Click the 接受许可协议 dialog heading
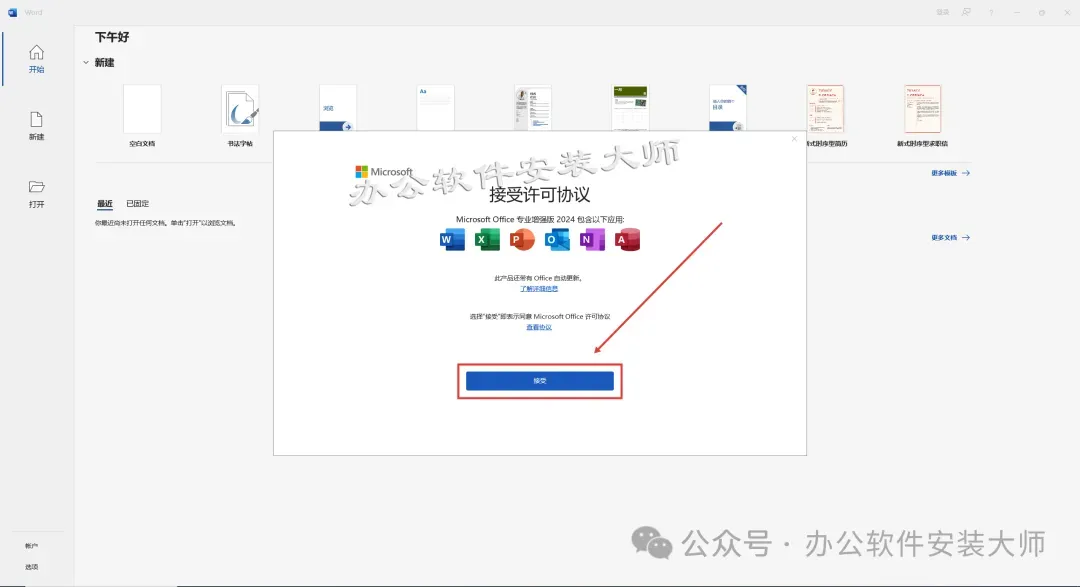This screenshot has height=587, width=1080. [539, 195]
